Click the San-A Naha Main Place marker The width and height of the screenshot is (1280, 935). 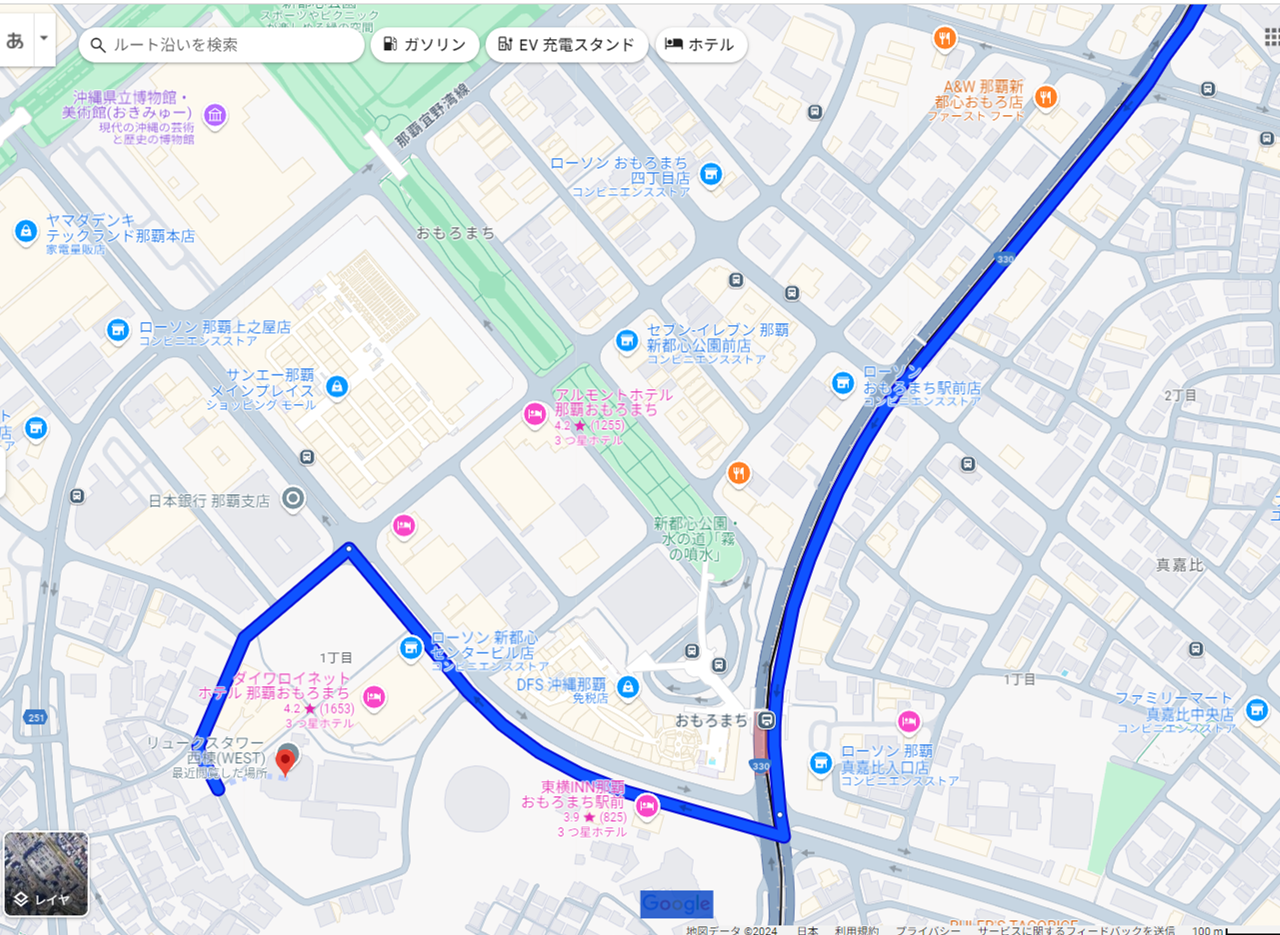click(x=338, y=386)
